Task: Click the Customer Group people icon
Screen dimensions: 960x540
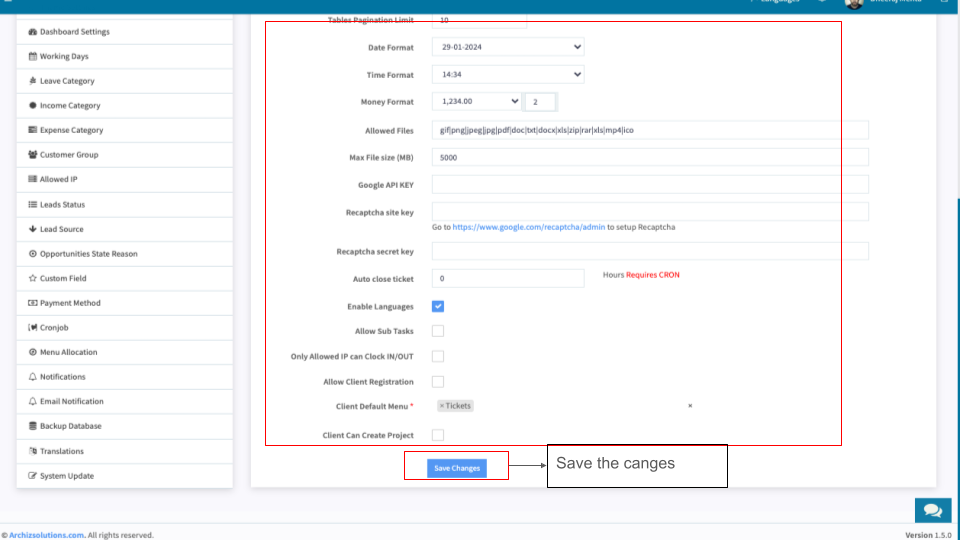Action: [32, 155]
